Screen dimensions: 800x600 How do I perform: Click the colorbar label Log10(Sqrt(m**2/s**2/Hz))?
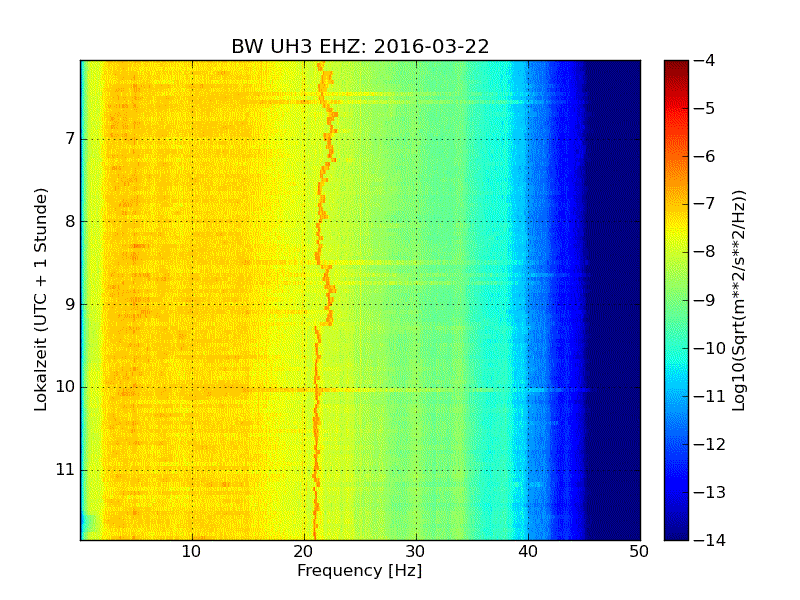pyautogui.click(x=738, y=301)
